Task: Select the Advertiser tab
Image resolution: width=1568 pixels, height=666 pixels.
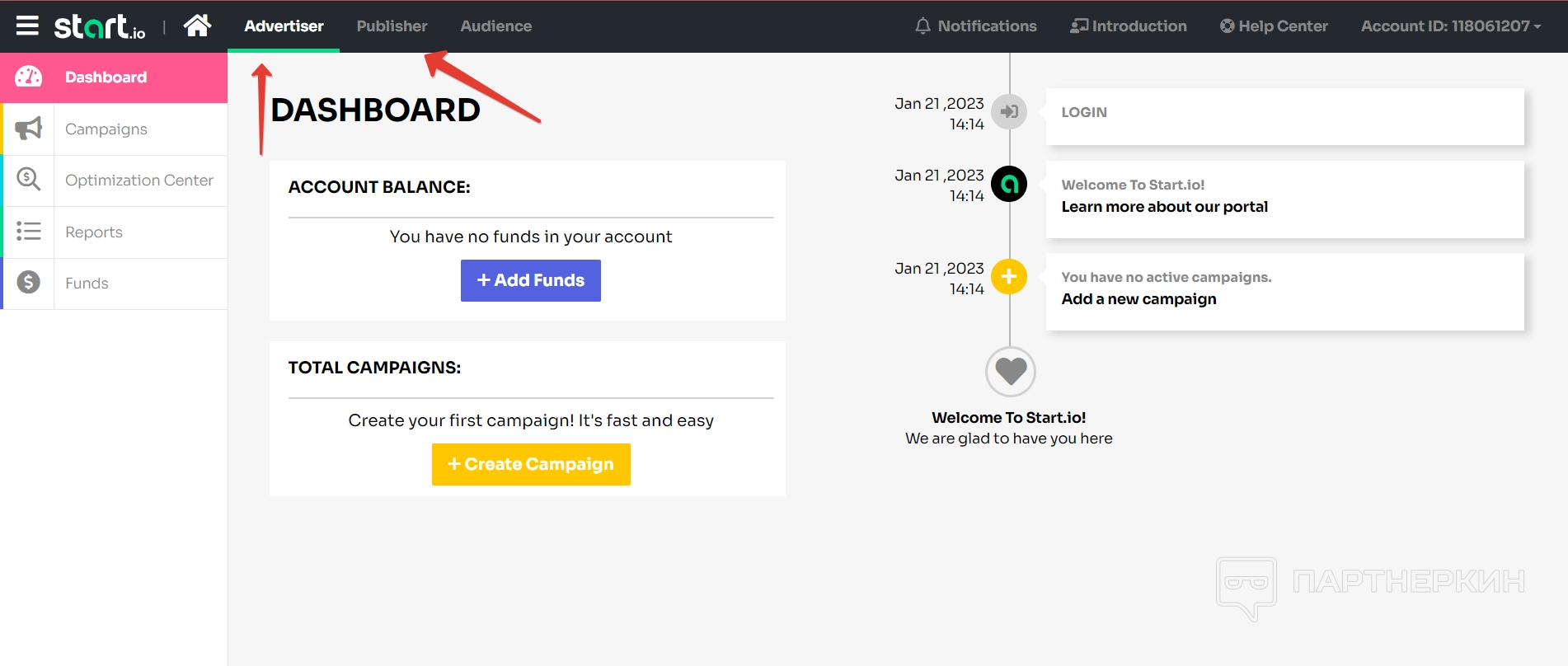Action: 284,26
